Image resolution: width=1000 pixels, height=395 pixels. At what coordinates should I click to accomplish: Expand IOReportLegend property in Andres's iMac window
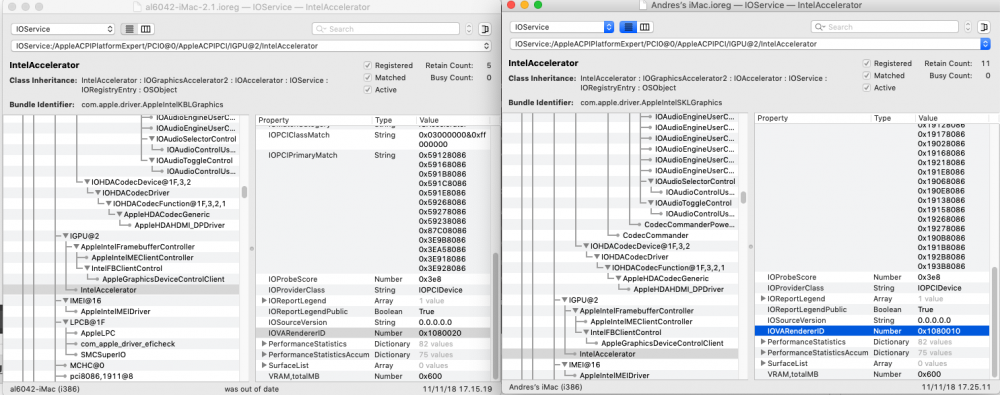763,299
